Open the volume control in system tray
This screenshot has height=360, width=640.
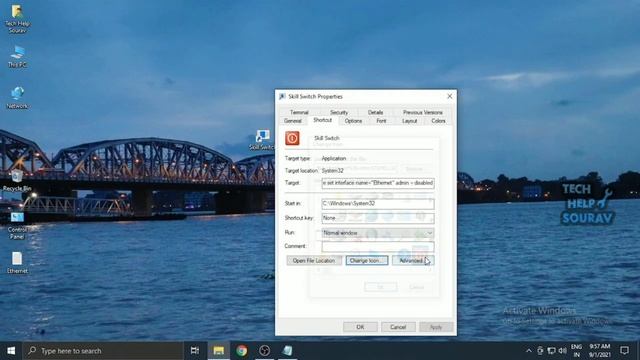point(563,351)
